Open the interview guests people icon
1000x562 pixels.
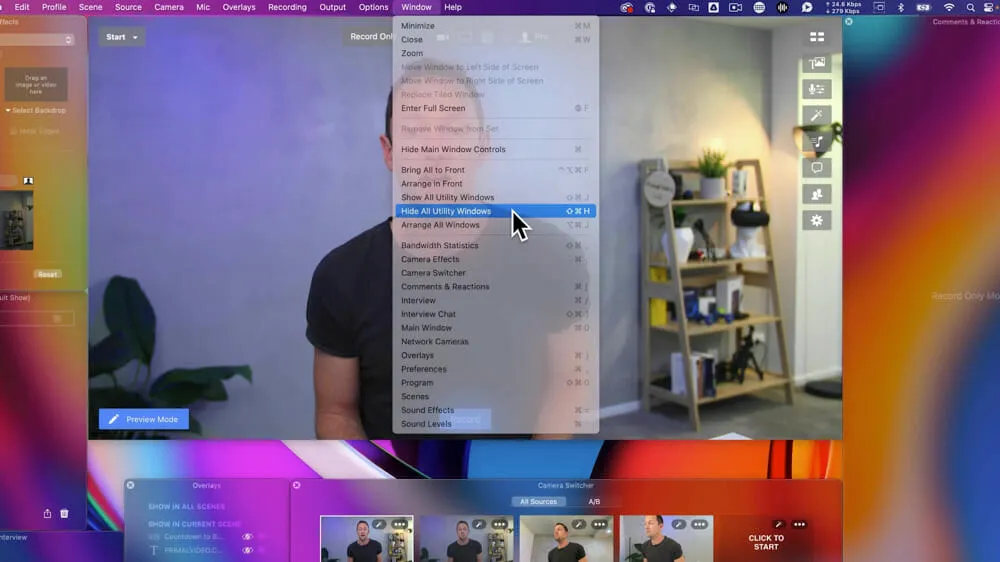point(817,194)
